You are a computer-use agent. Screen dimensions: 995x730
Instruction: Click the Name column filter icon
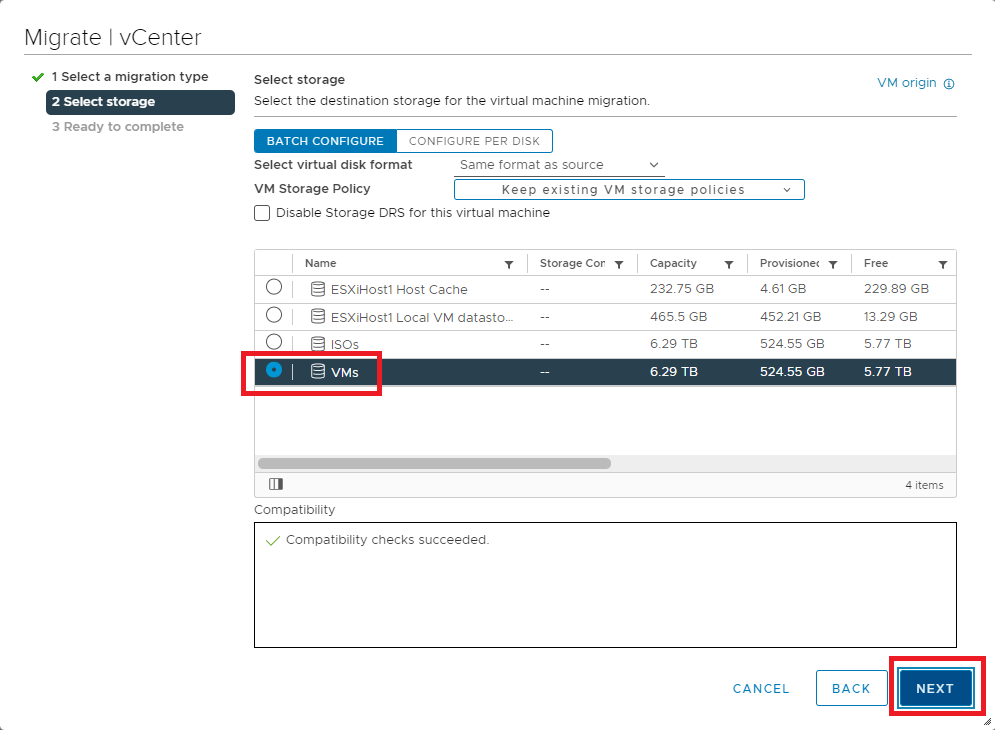pos(509,264)
